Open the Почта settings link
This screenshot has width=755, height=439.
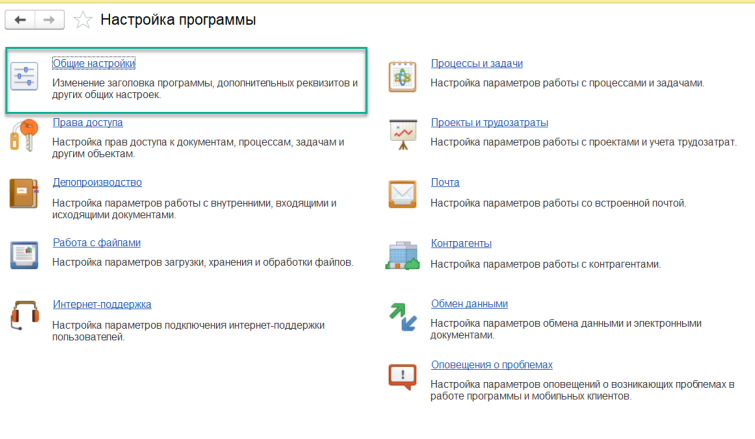pos(445,182)
